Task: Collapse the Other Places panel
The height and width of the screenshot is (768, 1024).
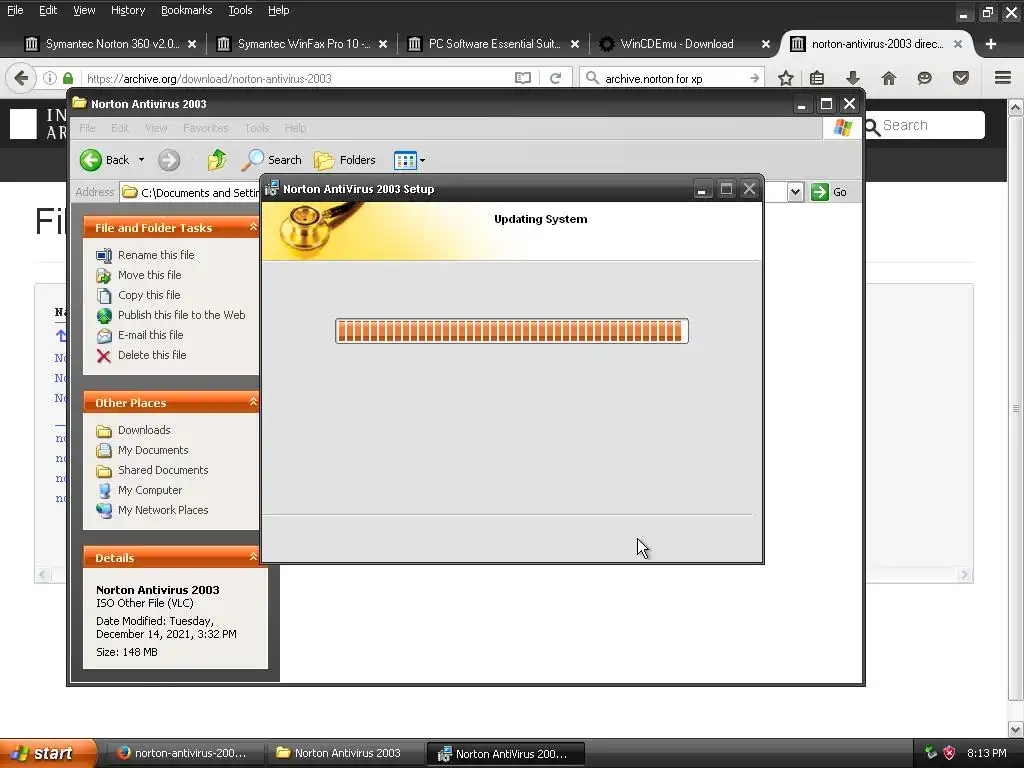Action: coord(253,402)
